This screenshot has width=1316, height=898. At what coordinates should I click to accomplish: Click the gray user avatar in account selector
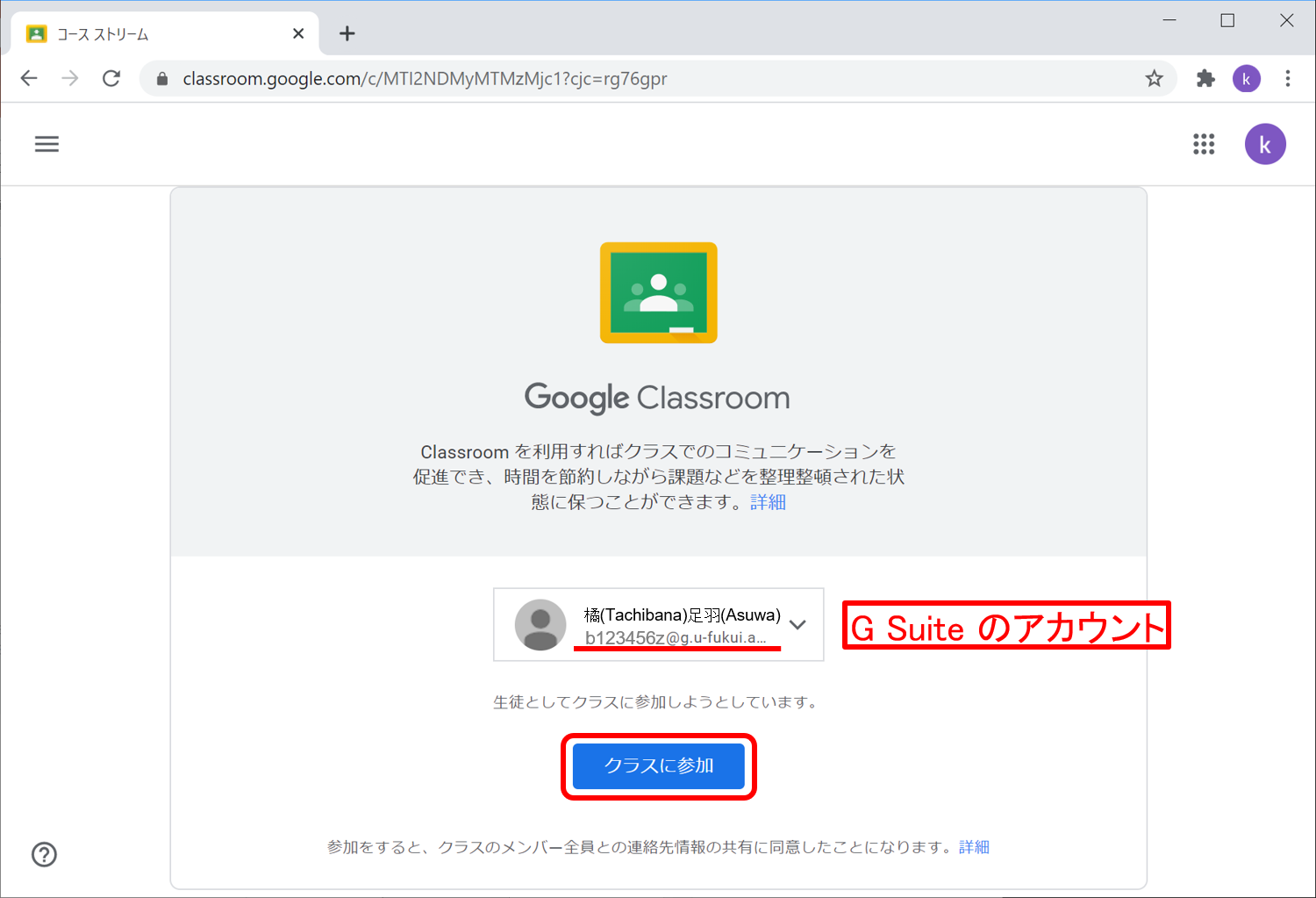point(540,625)
